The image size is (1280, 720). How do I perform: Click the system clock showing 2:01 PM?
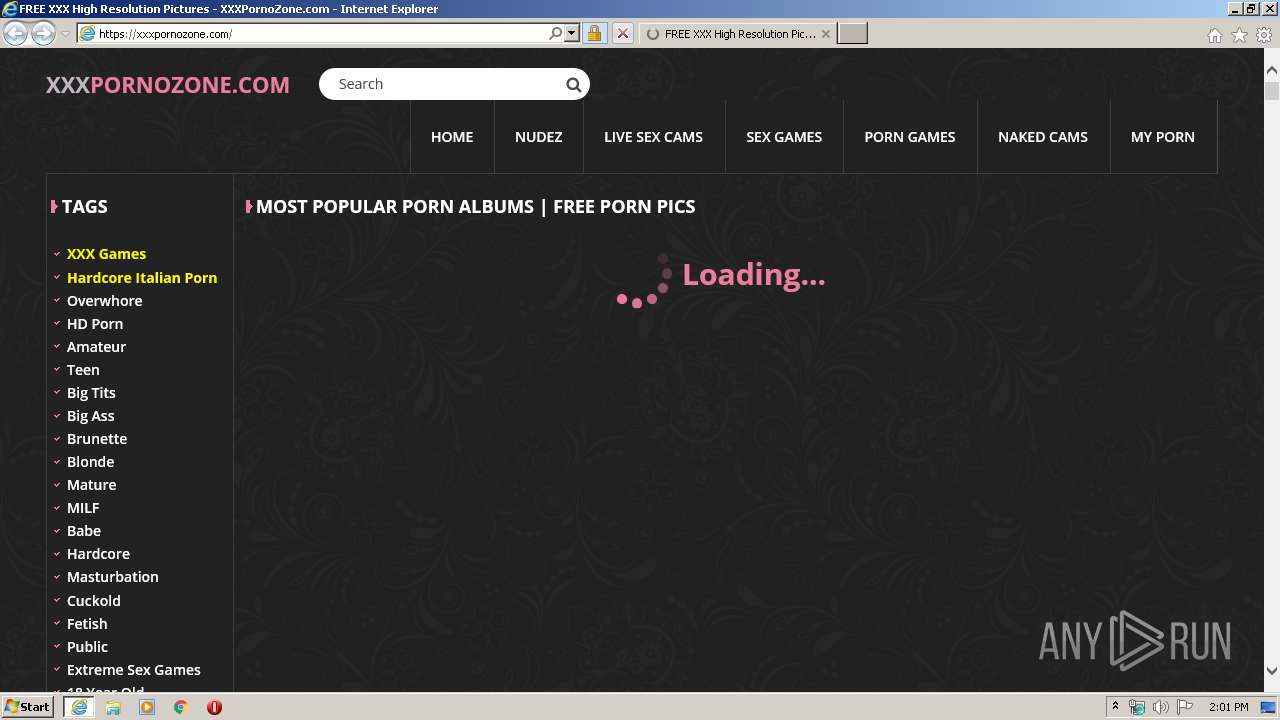pyautogui.click(x=1228, y=707)
